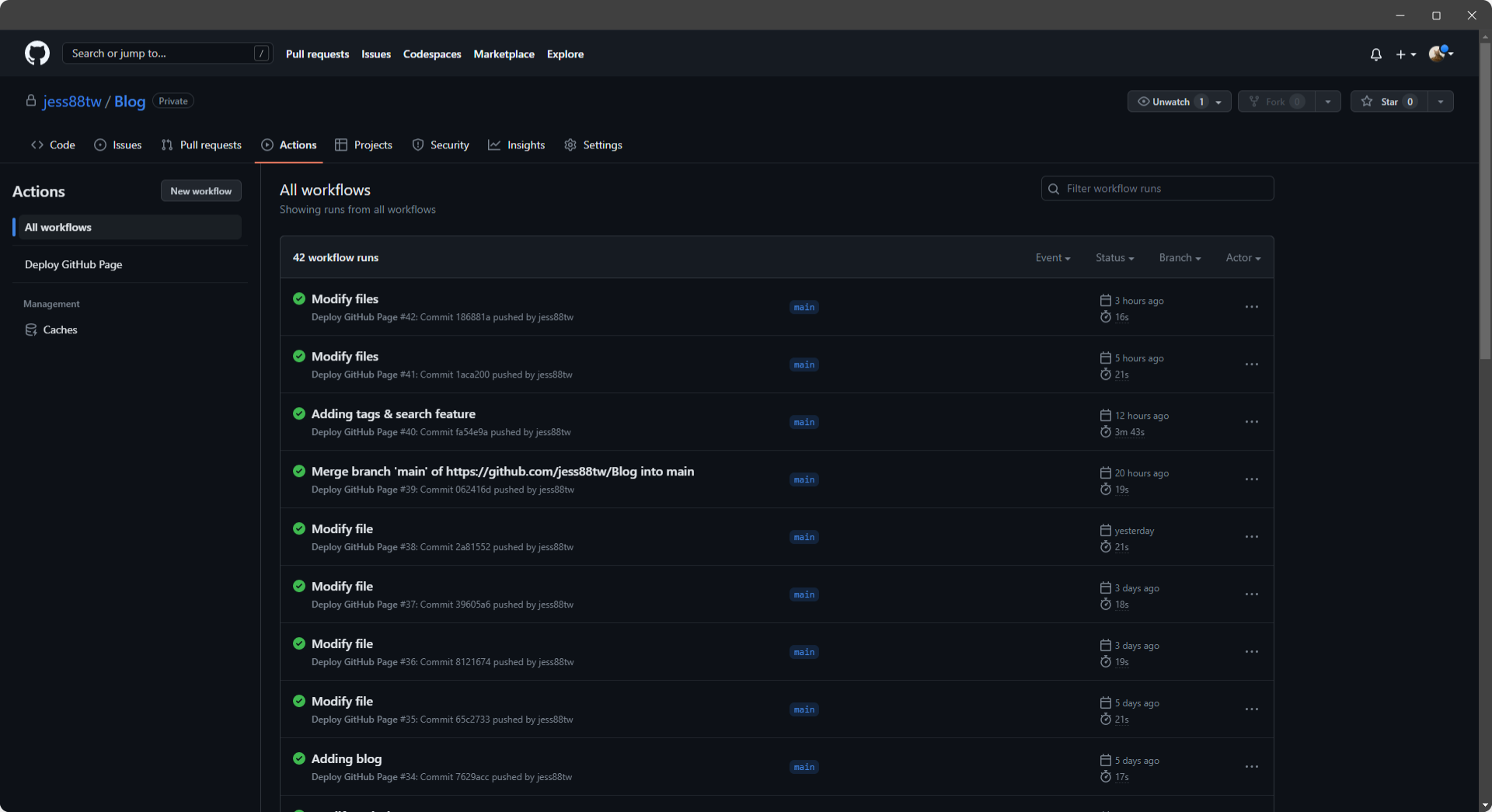This screenshot has width=1492, height=812.
Task: Switch to the repo Pull requests tab
Action: point(202,145)
